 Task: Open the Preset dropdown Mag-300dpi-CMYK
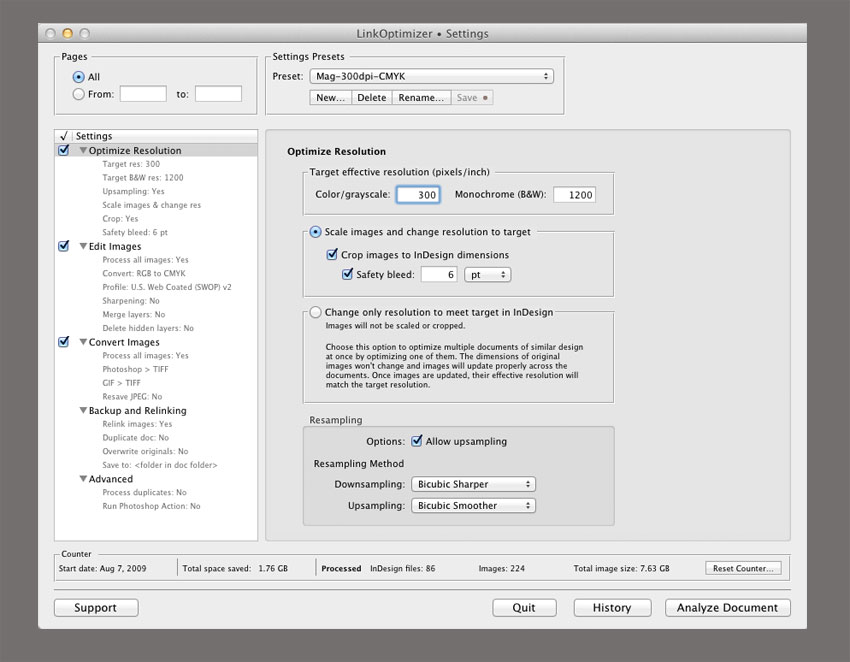432,76
